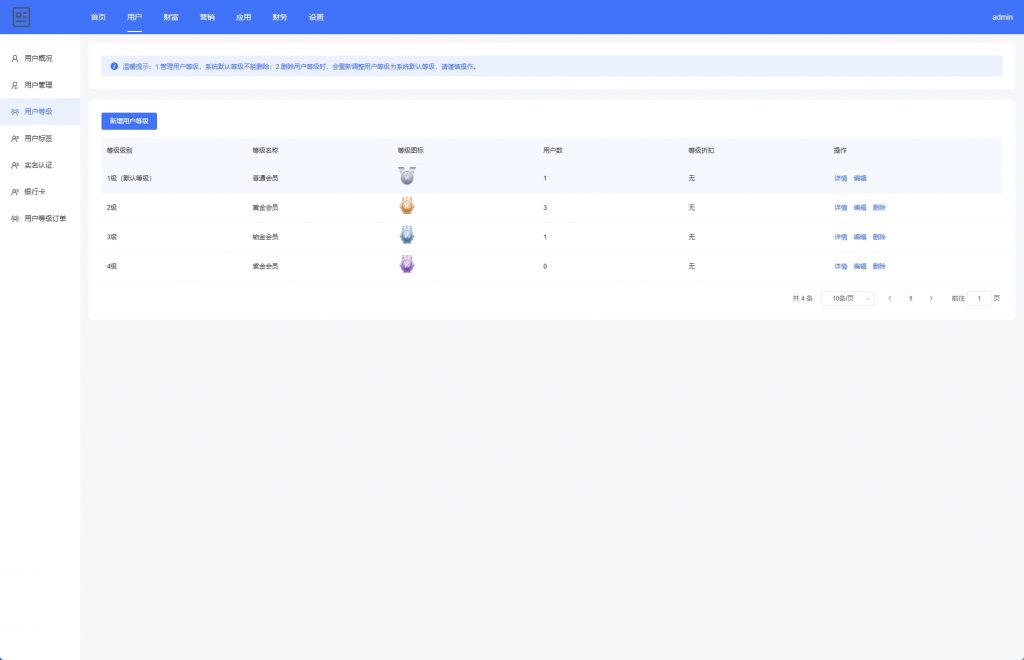1024x660 pixels.
Task: Go to previous page using left arrow
Action: [889, 298]
